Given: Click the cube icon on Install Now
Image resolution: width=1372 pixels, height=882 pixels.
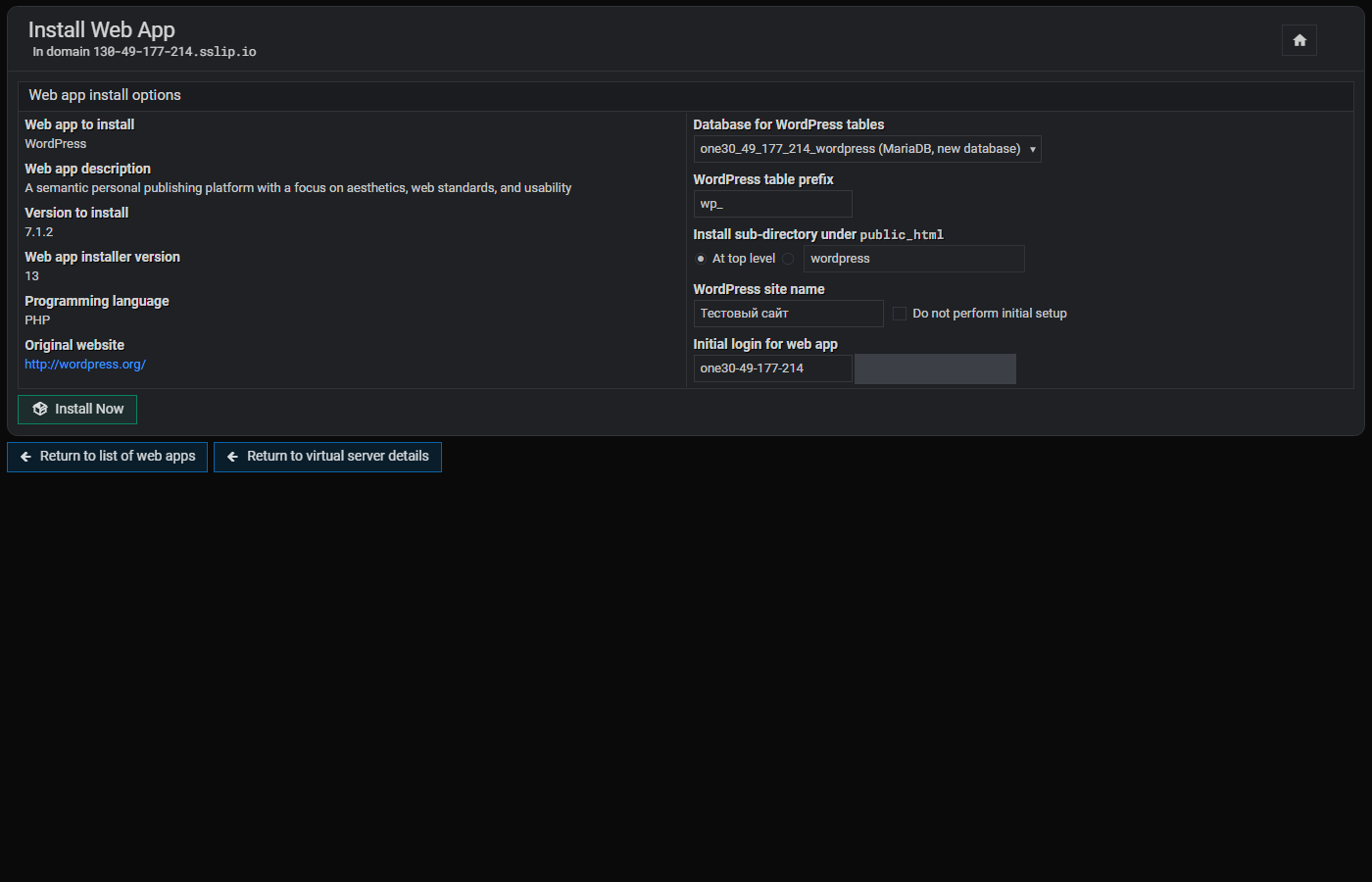Looking at the screenshot, I should pyautogui.click(x=40, y=409).
